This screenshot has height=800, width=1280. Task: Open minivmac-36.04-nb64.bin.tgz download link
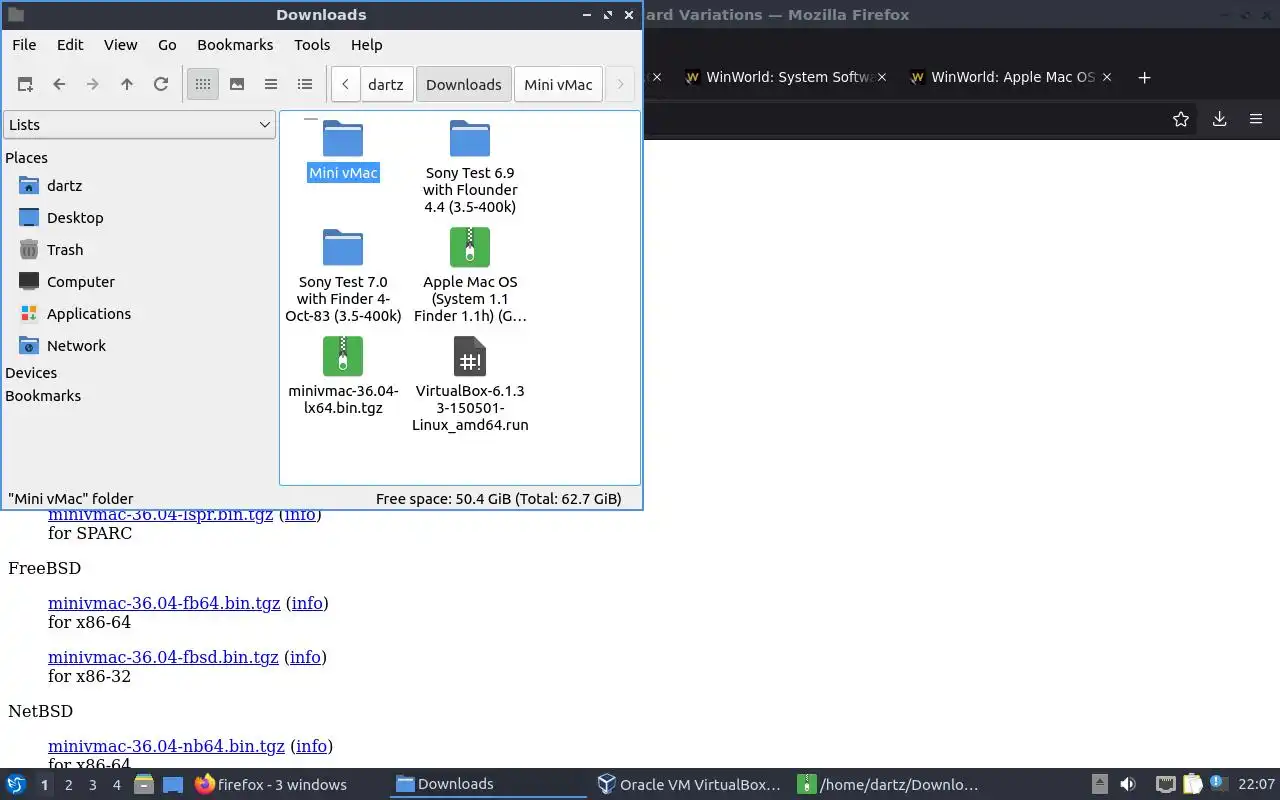click(166, 746)
